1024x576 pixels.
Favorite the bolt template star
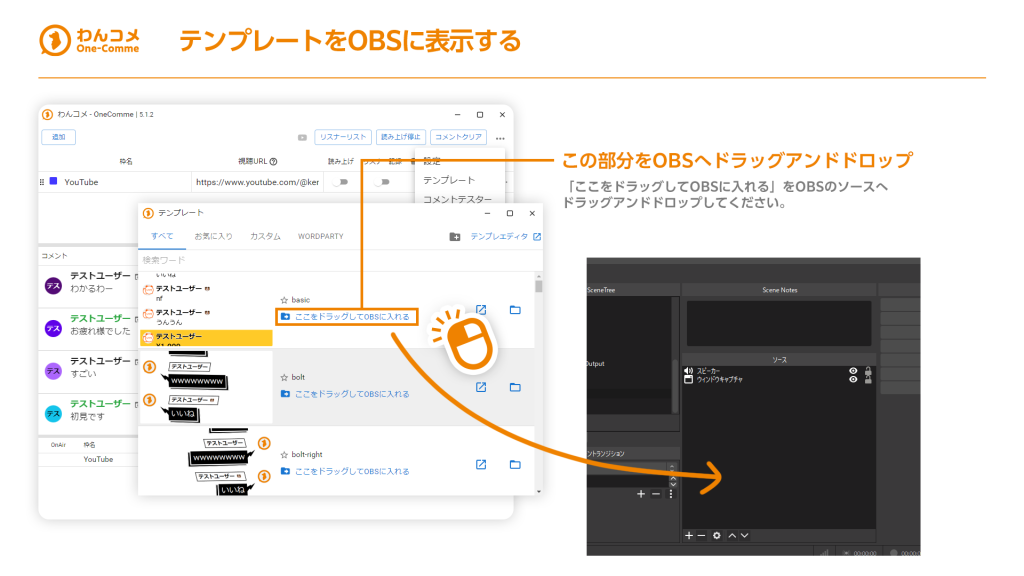pyautogui.click(x=284, y=377)
